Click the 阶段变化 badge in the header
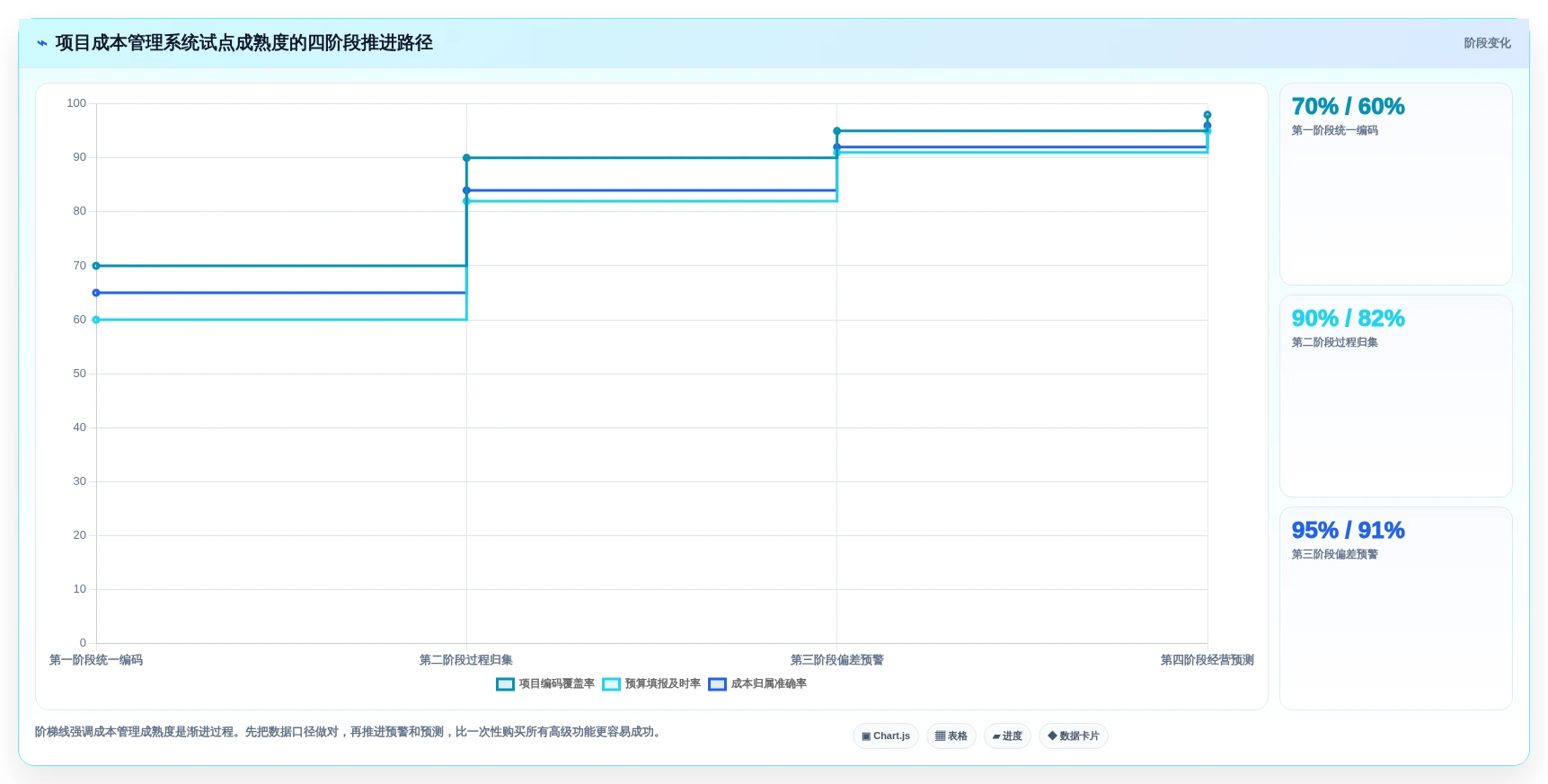This screenshot has width=1548, height=784. point(1487,43)
